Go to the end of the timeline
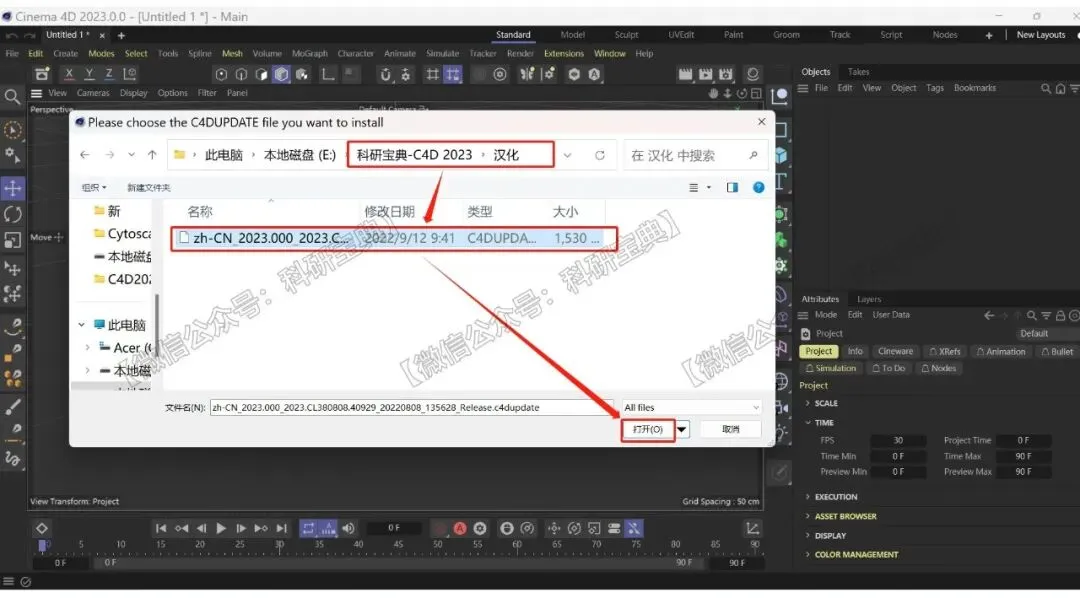 (281, 528)
